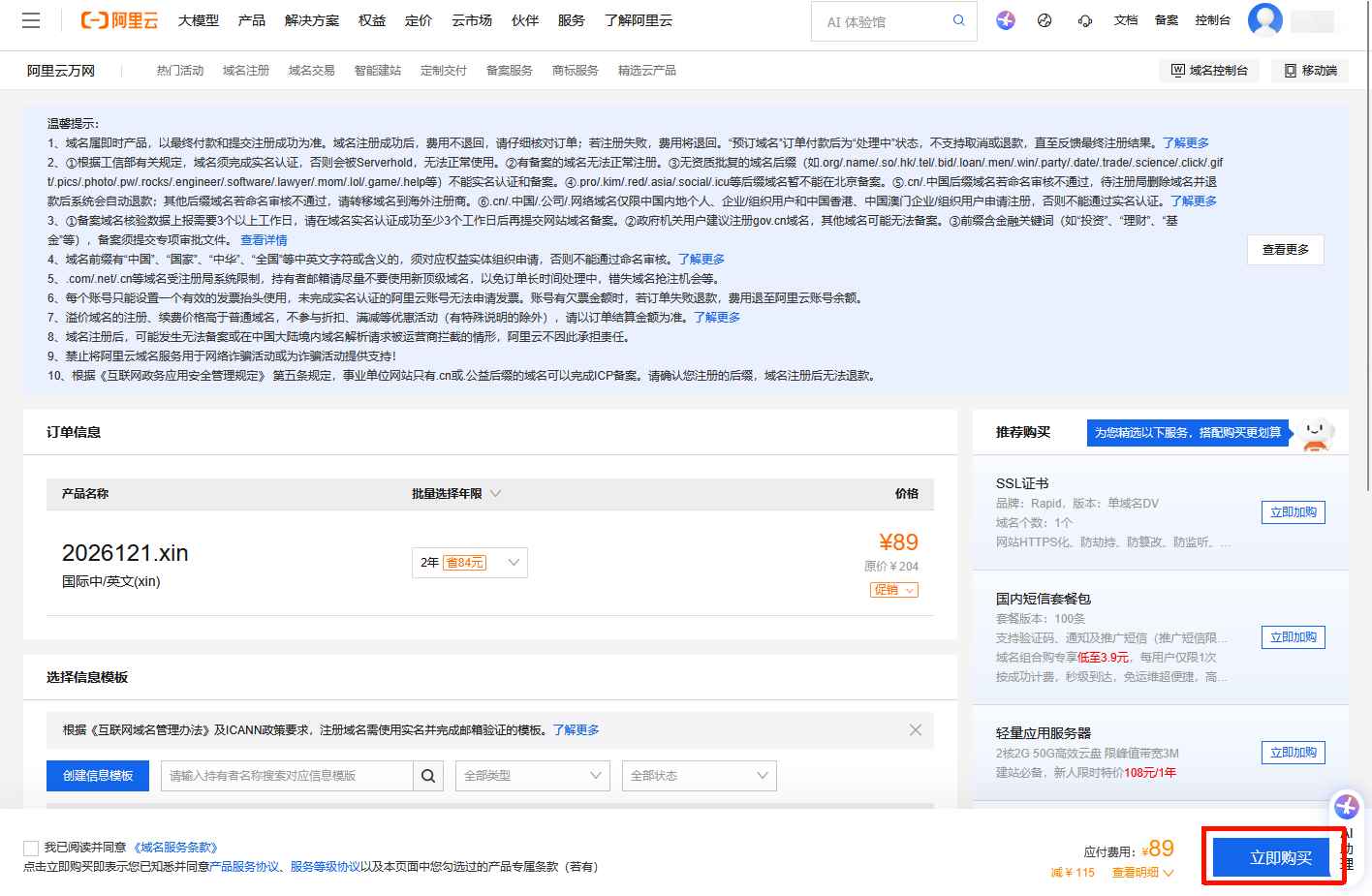1372x896 pixels.
Task: Open the hamburger navigation menu
Action: 30,19
